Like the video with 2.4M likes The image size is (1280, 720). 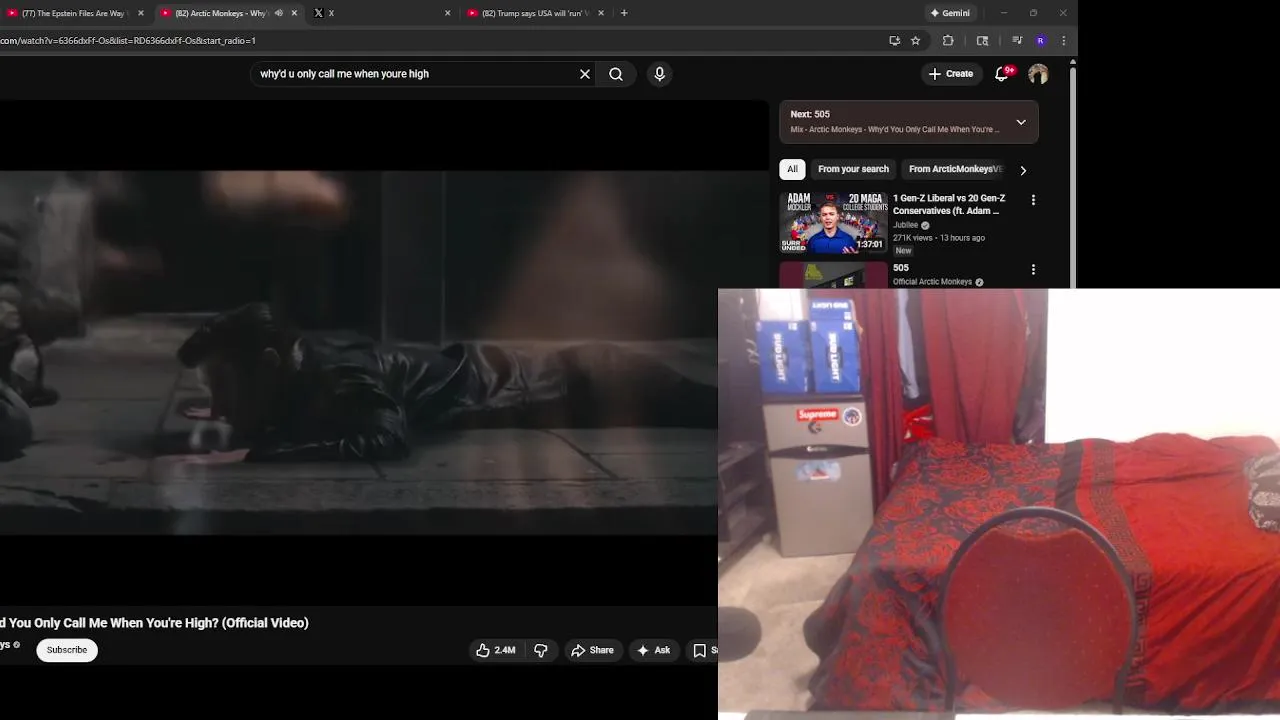point(496,650)
